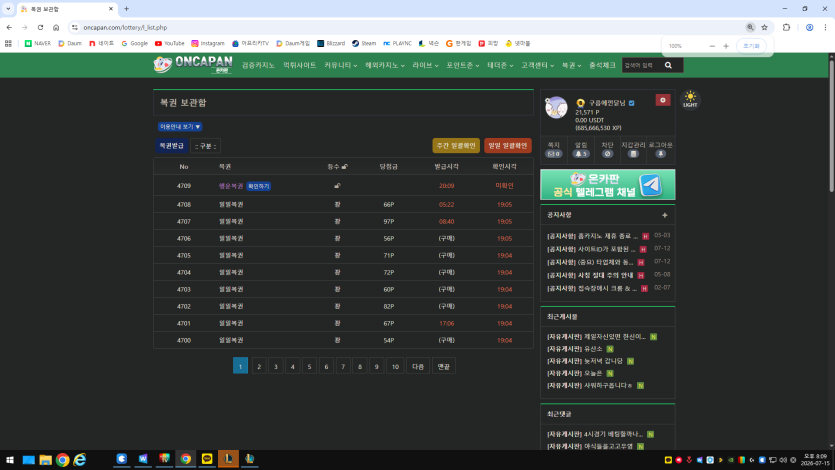Click the zoom plus stepper in browser popup

pyautogui.click(x=726, y=46)
